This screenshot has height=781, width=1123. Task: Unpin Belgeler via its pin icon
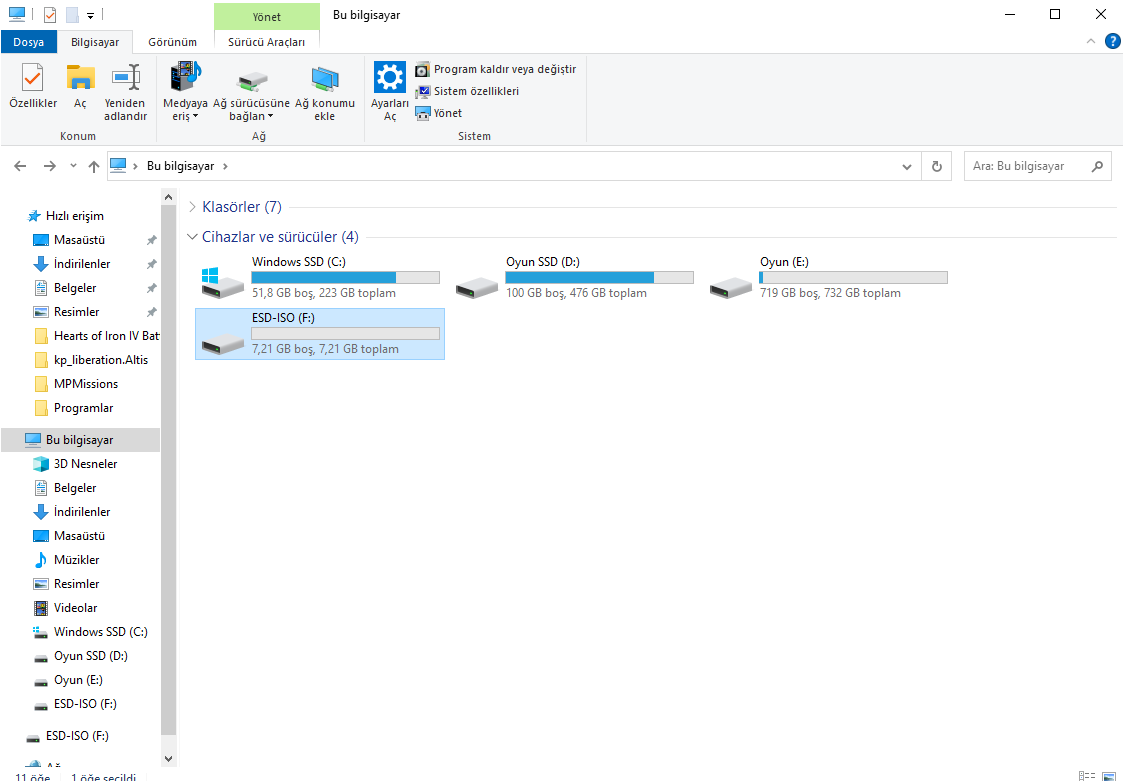[x=151, y=288]
